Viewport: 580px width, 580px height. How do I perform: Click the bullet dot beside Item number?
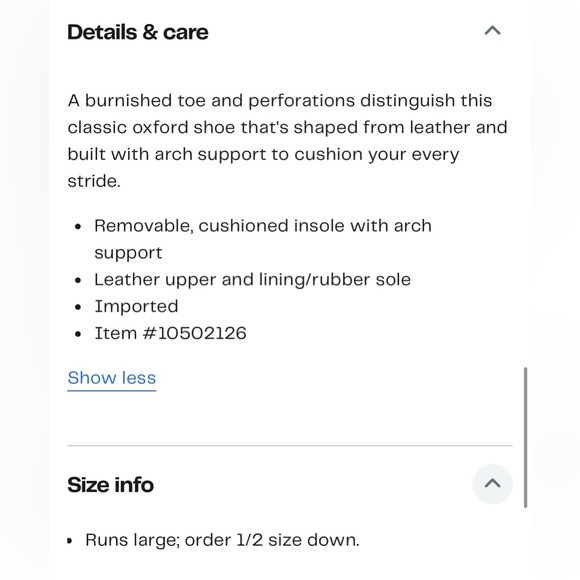tap(78, 334)
